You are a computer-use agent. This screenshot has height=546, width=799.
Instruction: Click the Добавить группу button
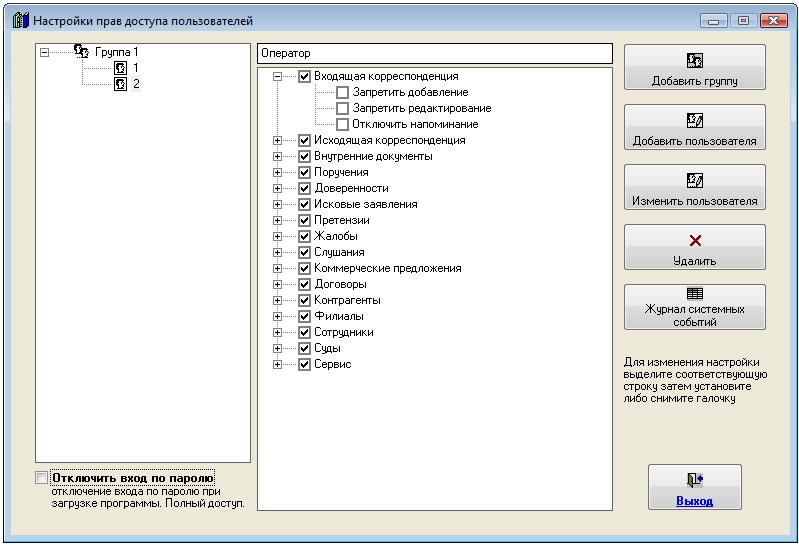(x=695, y=67)
